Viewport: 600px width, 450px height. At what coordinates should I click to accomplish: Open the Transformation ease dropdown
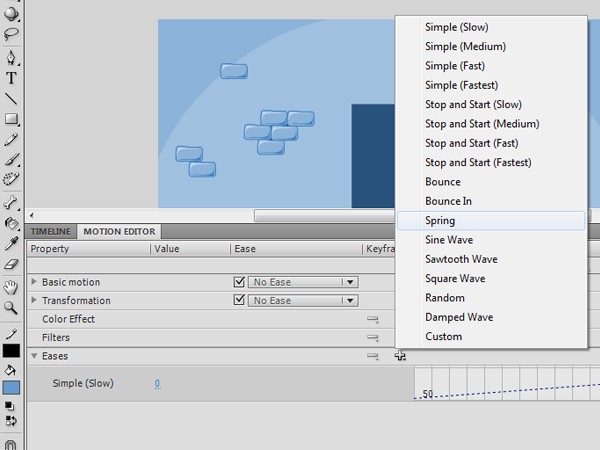(349, 301)
